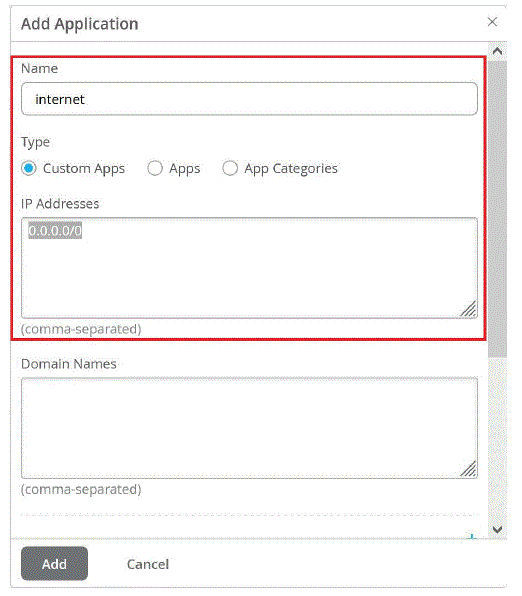522x596 pixels.
Task: Click the Add button
Action: click(54, 564)
